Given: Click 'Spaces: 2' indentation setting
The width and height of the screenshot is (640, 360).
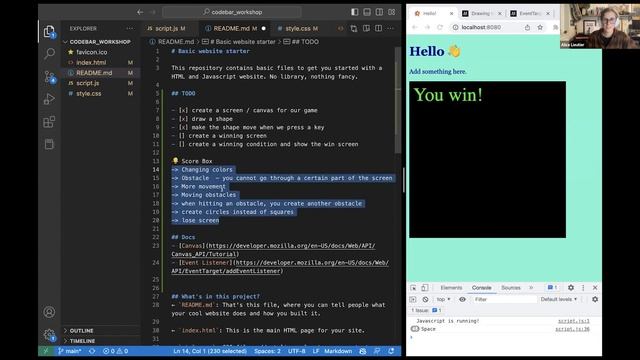Looking at the screenshot, I should pyautogui.click(x=267, y=351).
